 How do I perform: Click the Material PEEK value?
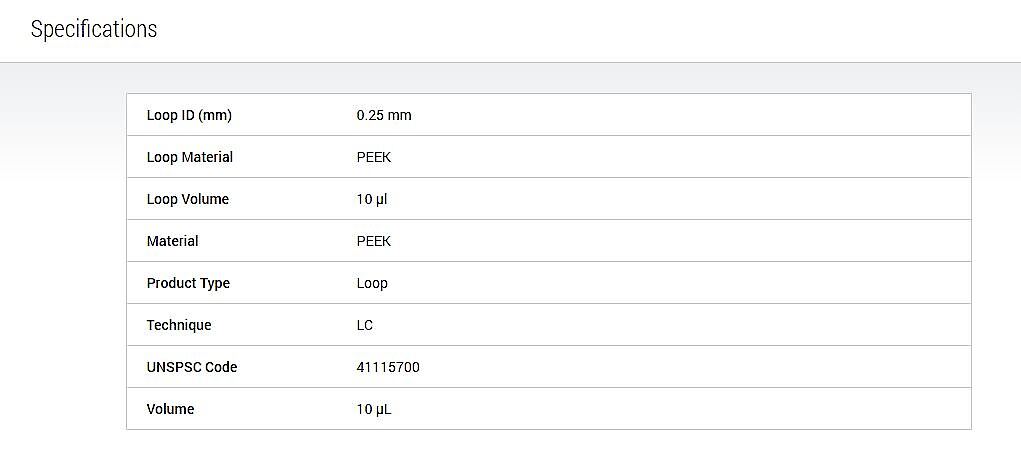pos(374,241)
